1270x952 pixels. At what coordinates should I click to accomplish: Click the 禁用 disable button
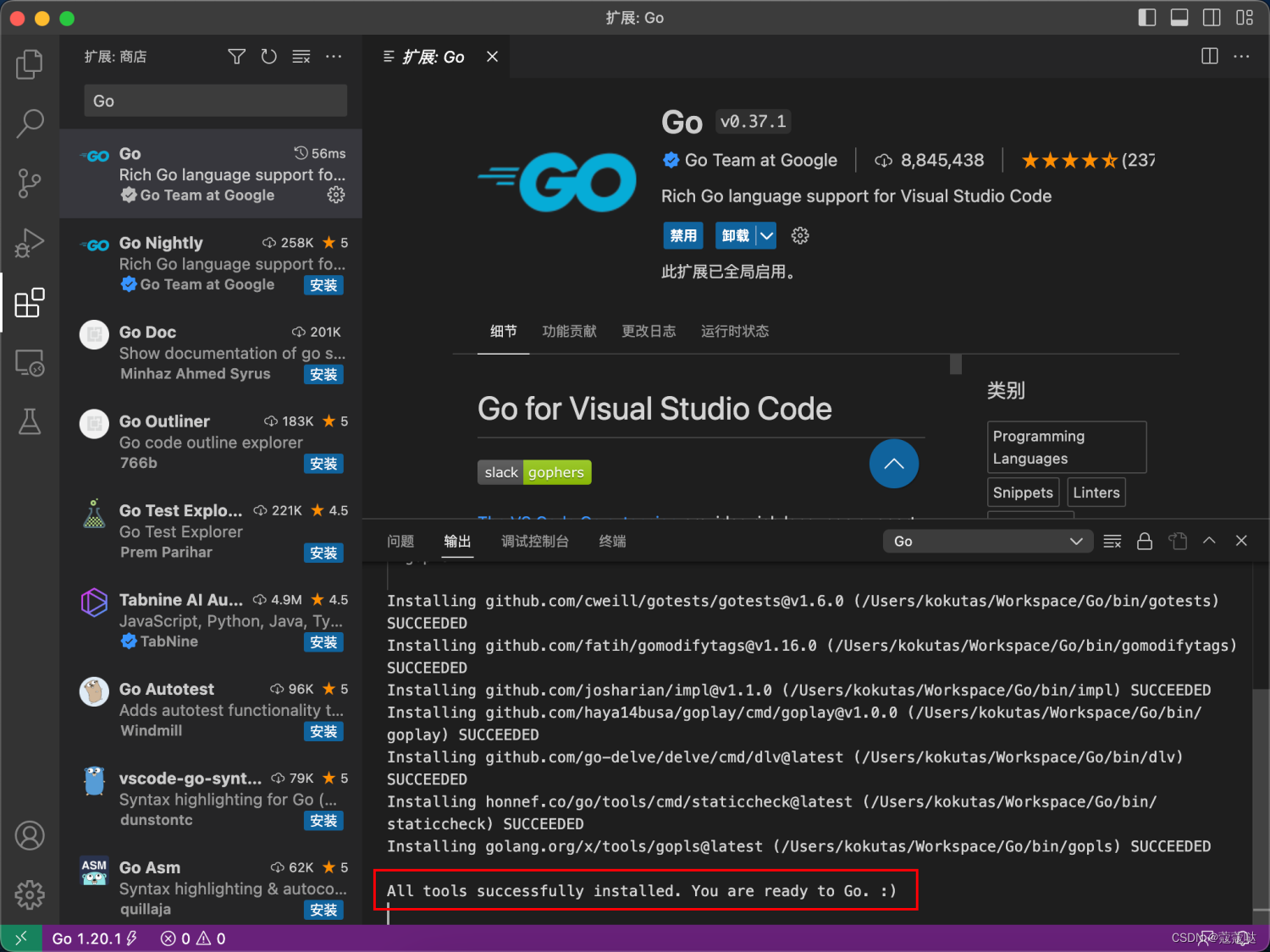[683, 236]
